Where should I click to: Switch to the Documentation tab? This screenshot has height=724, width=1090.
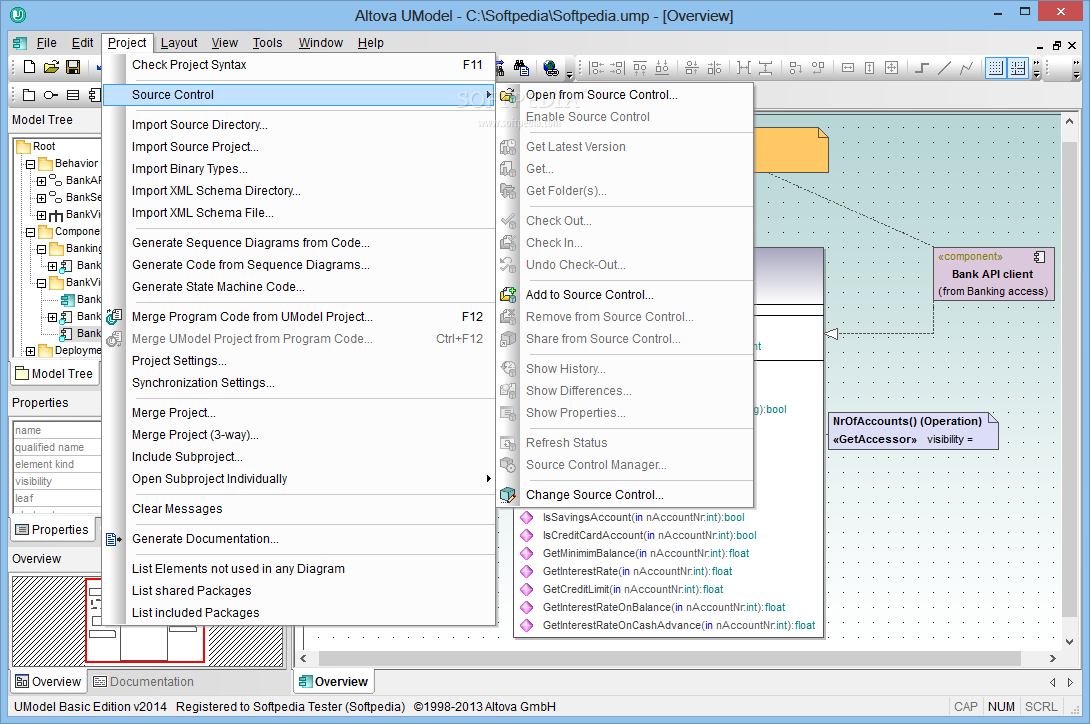coord(143,682)
